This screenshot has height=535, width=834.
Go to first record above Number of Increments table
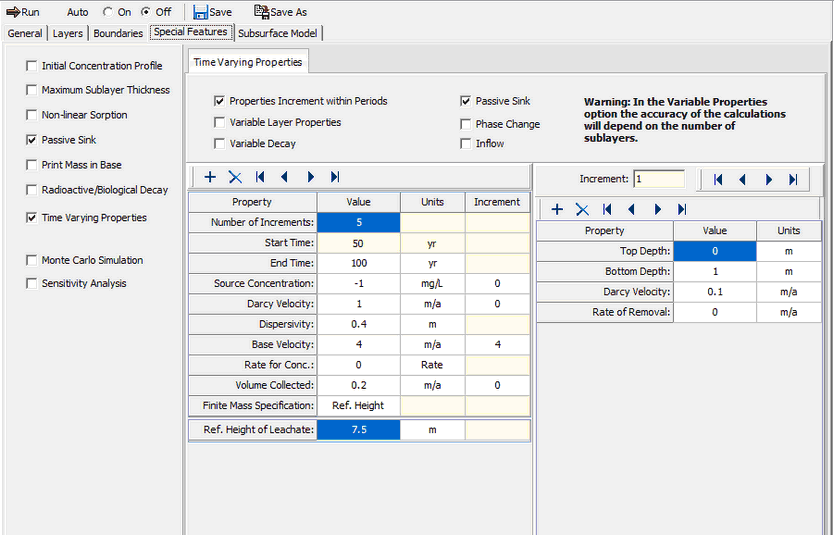(x=260, y=177)
